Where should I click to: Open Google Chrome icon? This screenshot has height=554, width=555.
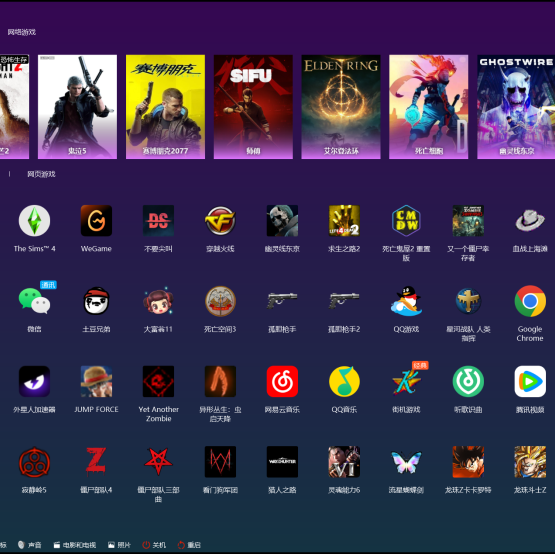530,301
